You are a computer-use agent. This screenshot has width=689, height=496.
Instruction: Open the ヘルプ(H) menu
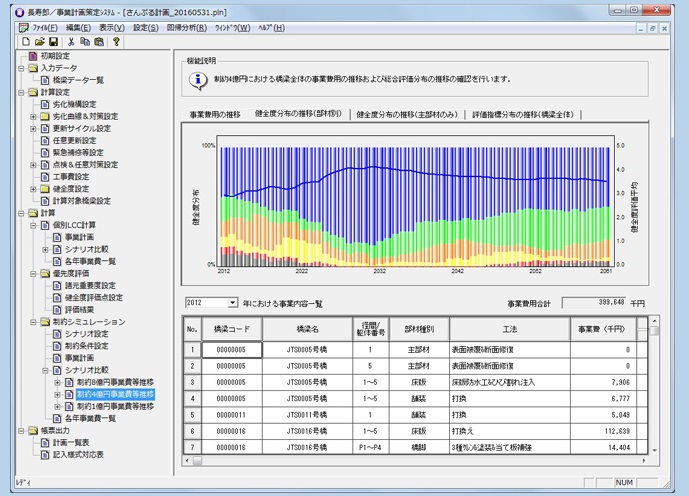point(271,28)
